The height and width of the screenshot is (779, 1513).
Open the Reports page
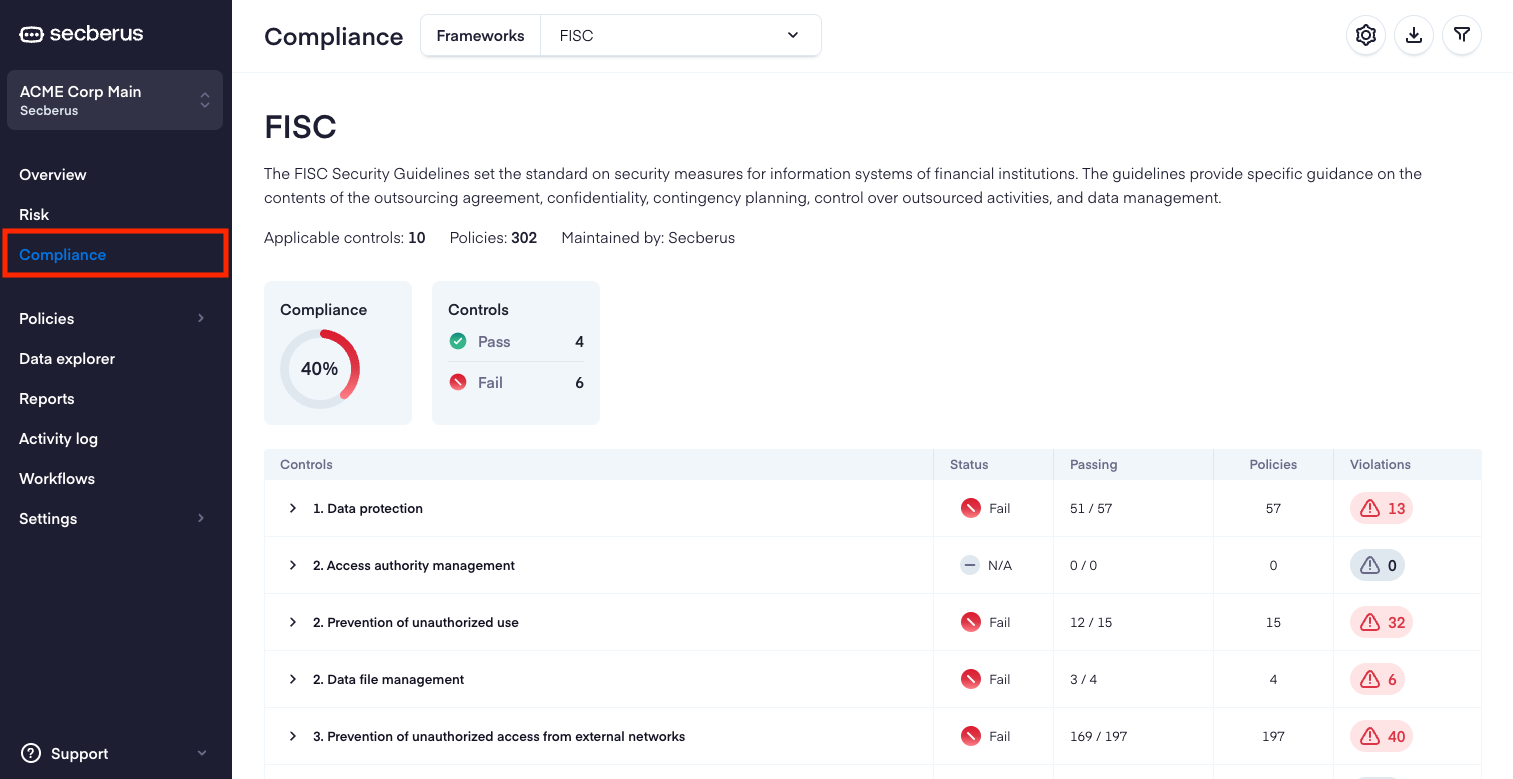[x=47, y=398]
